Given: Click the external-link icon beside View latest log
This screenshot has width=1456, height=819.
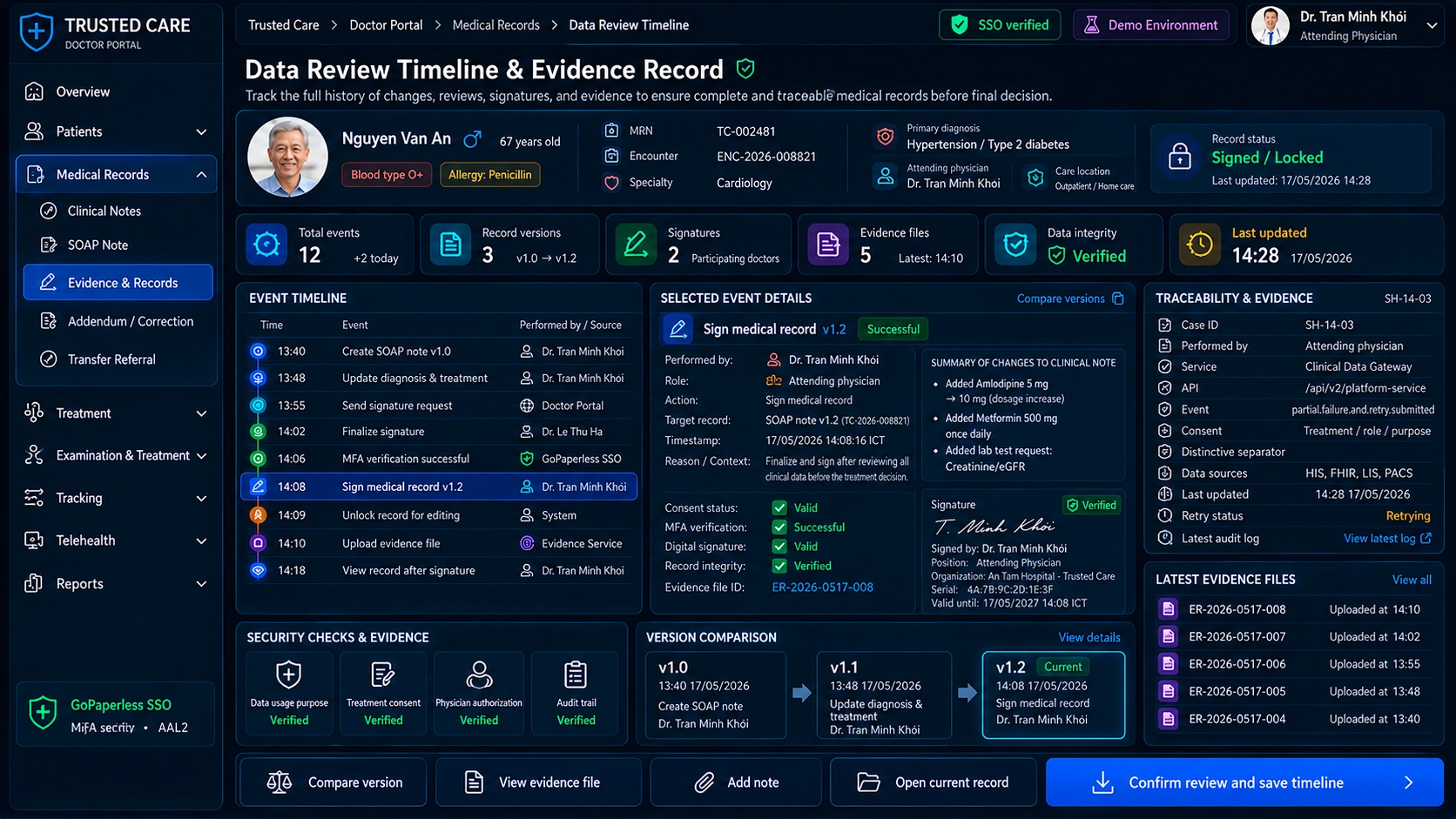Looking at the screenshot, I should pos(1426,538).
